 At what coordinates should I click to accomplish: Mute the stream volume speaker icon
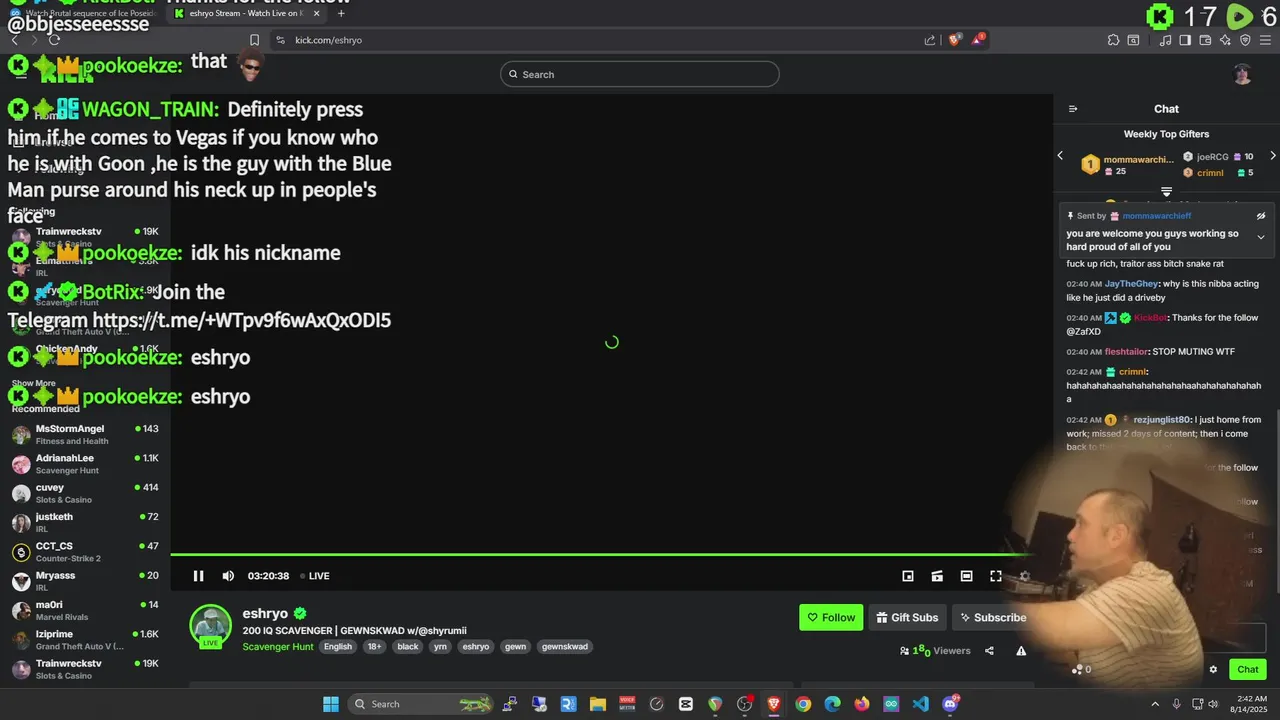[228, 576]
